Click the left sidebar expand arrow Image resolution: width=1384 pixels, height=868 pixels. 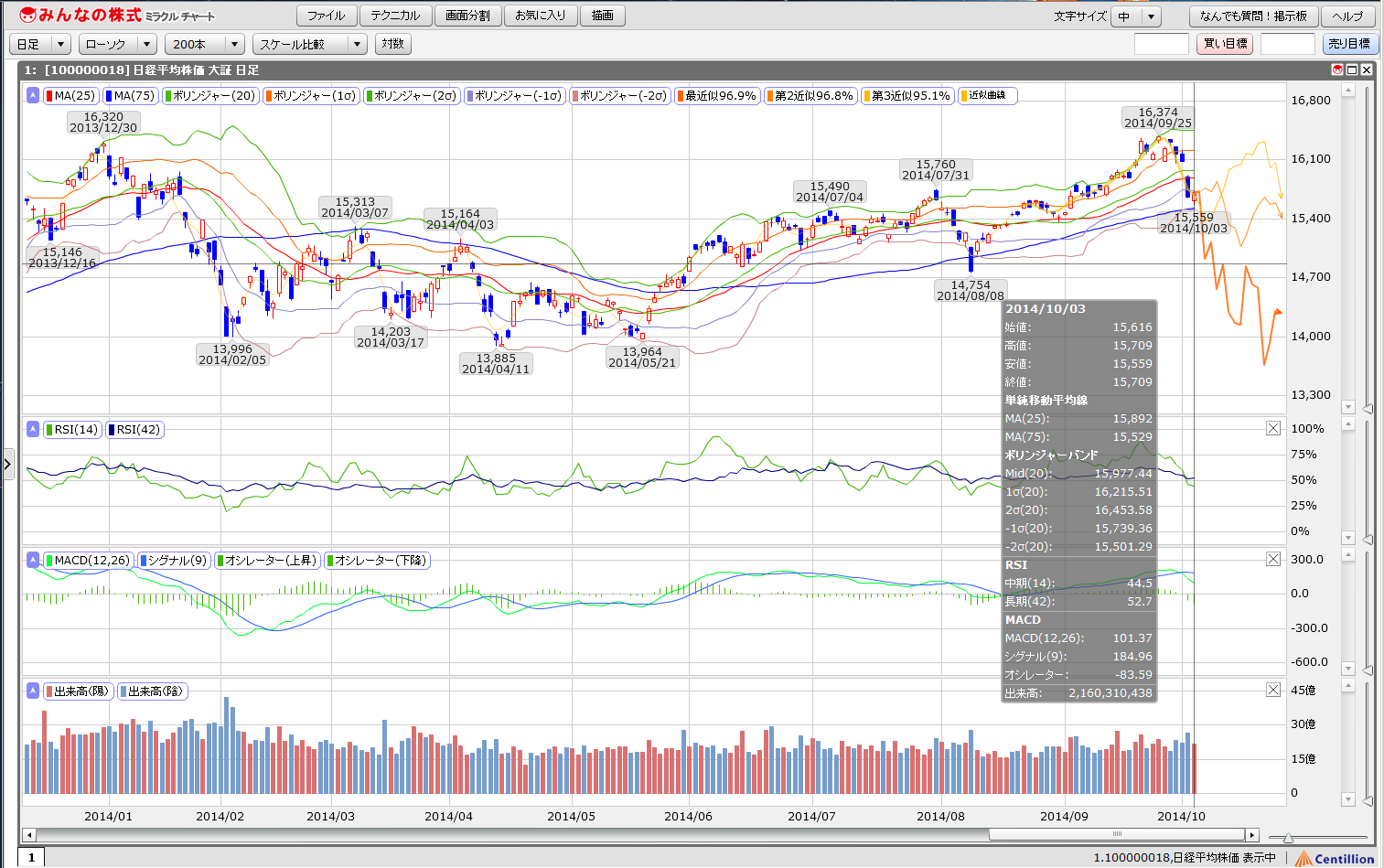7,465
